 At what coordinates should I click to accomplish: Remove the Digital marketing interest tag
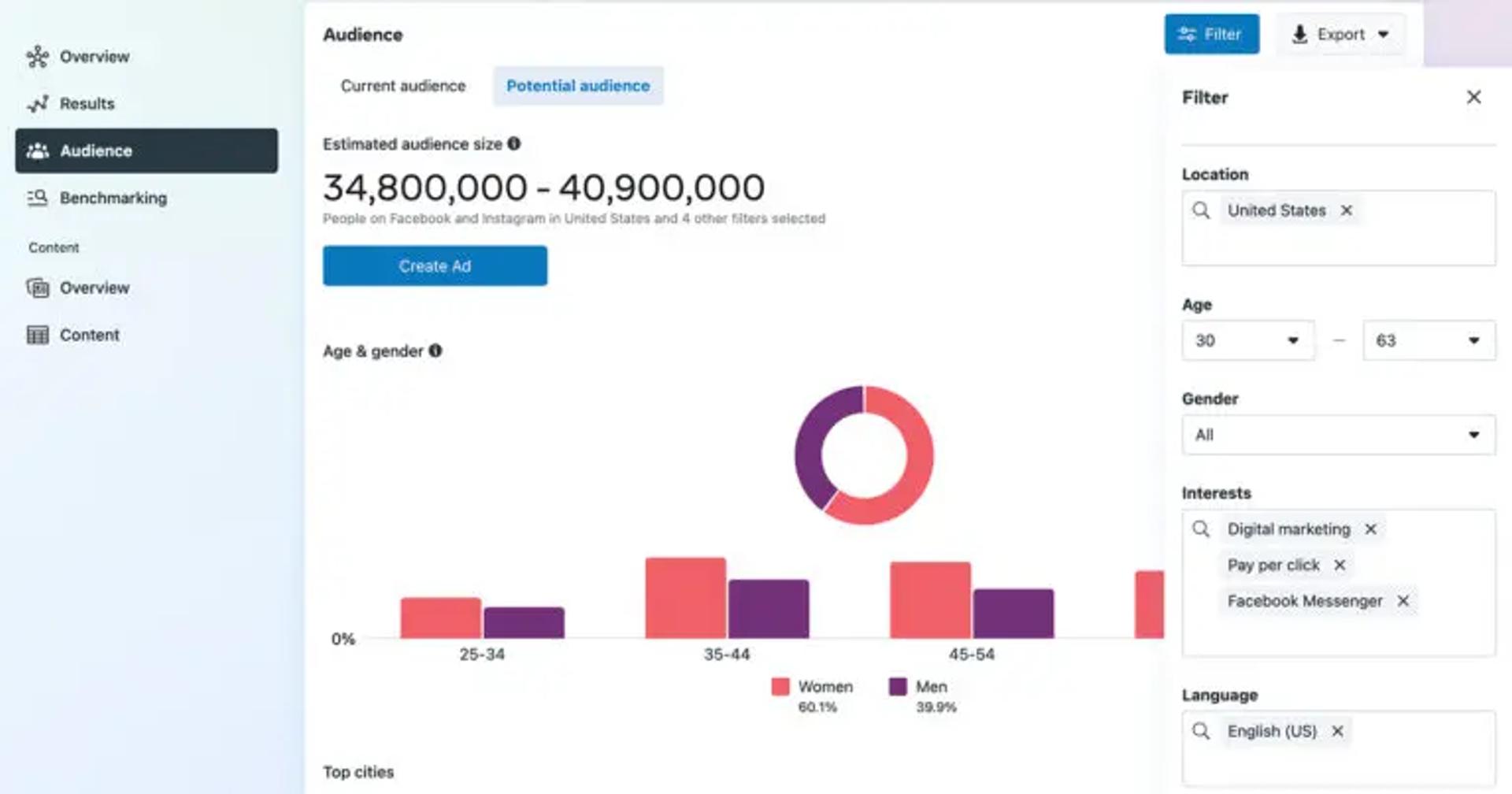(1371, 529)
